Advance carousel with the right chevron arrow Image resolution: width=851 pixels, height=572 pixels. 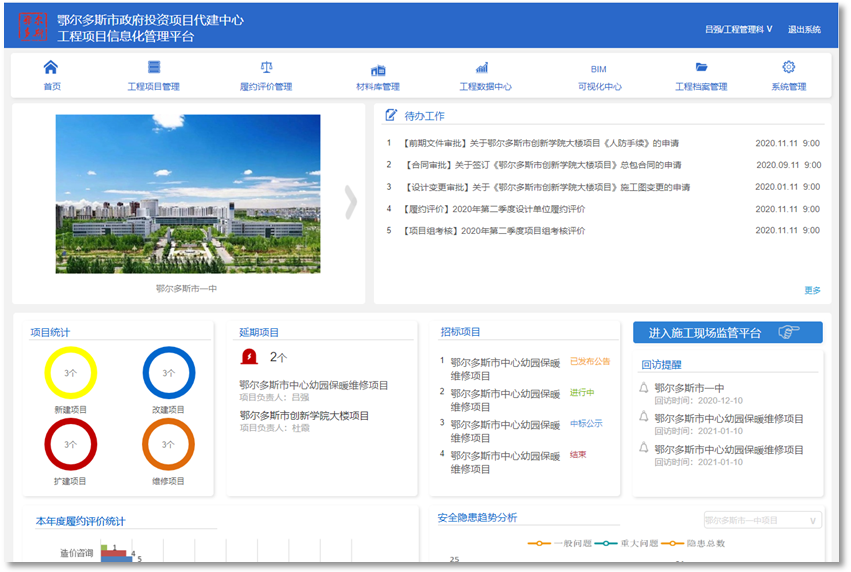coord(350,202)
